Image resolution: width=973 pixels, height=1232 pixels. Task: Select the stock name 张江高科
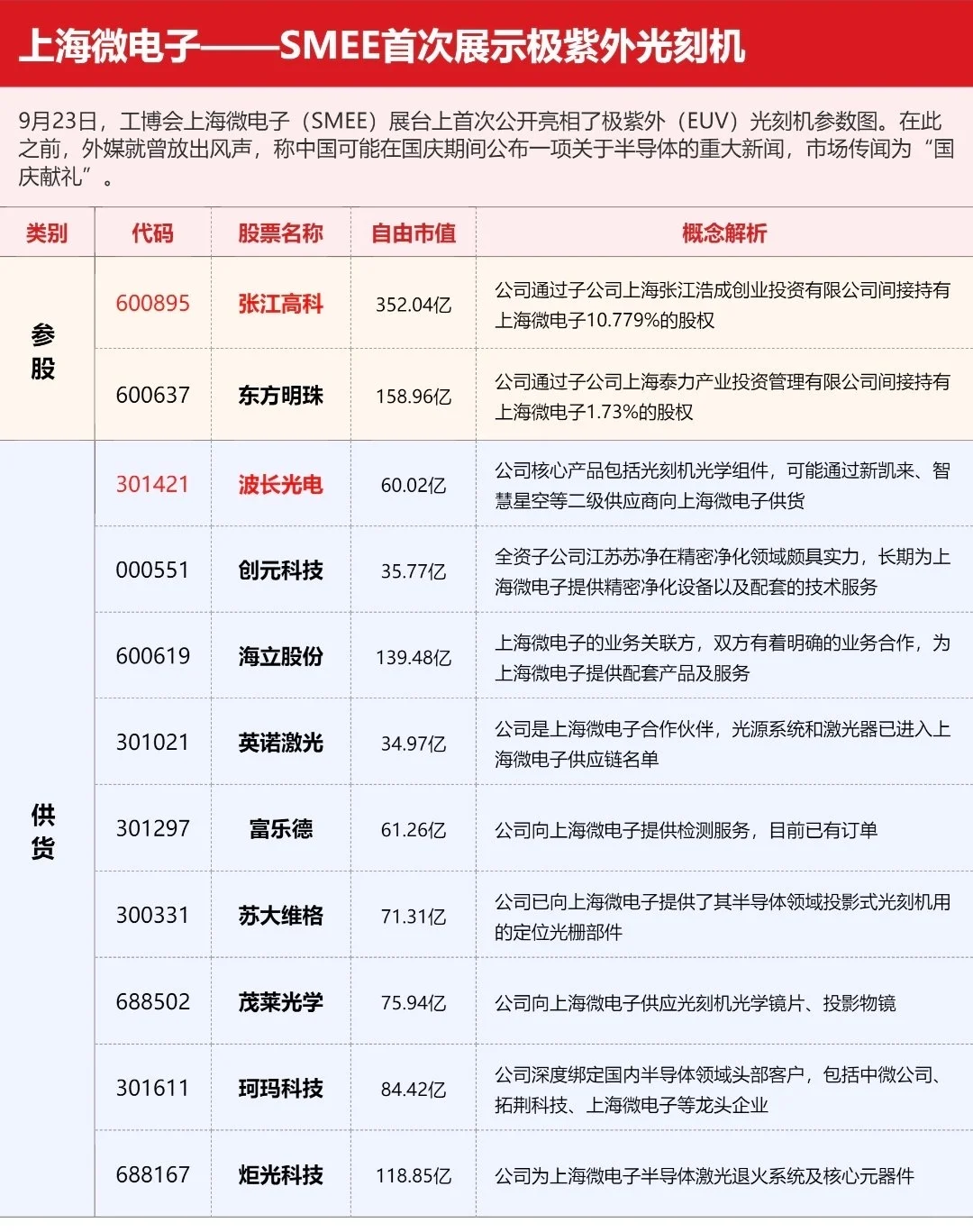(279, 305)
